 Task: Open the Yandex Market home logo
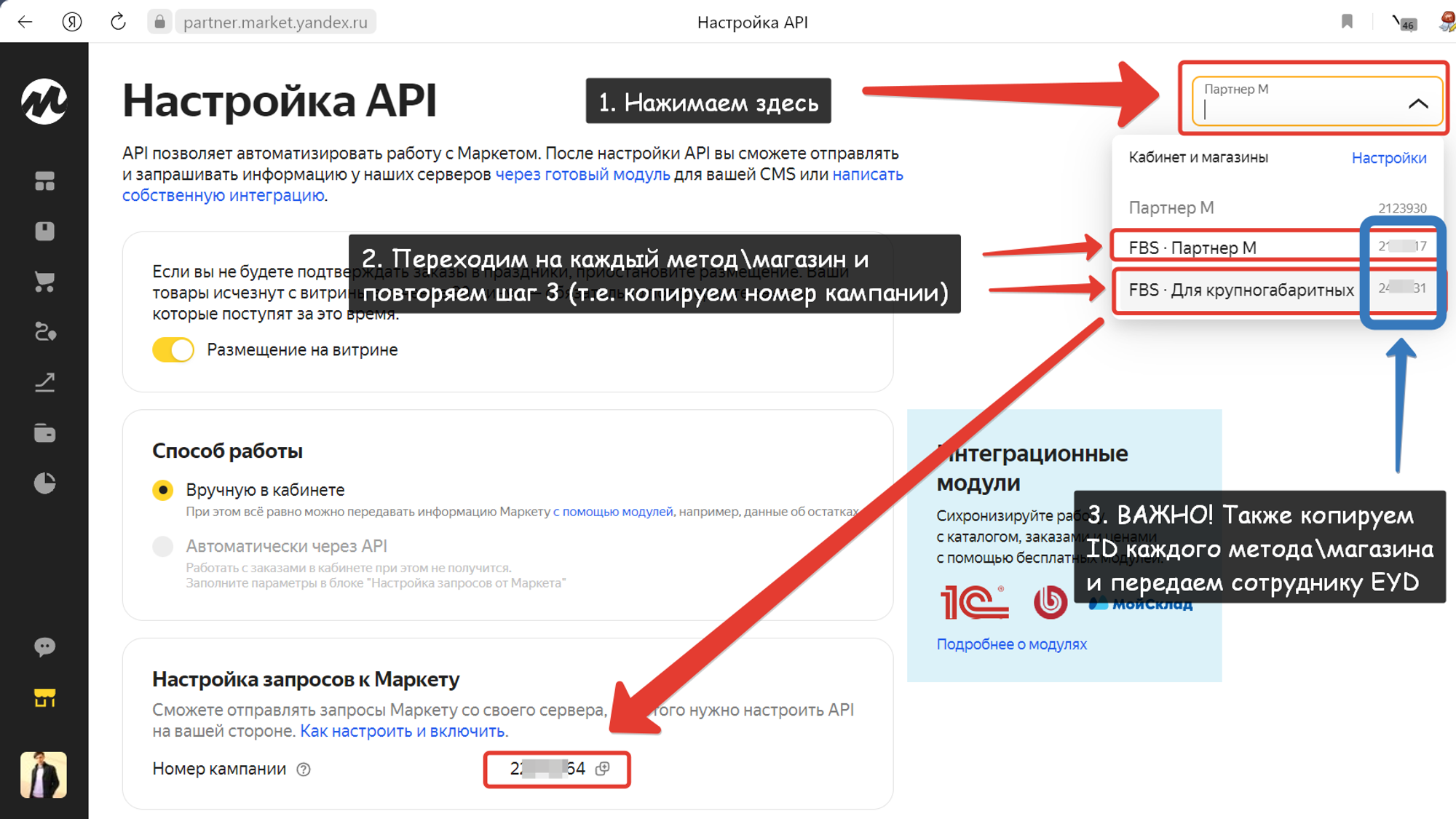point(45,103)
